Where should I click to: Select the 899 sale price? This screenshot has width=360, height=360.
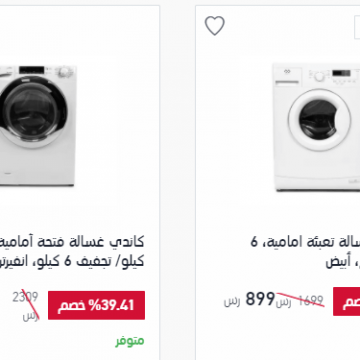260,299
